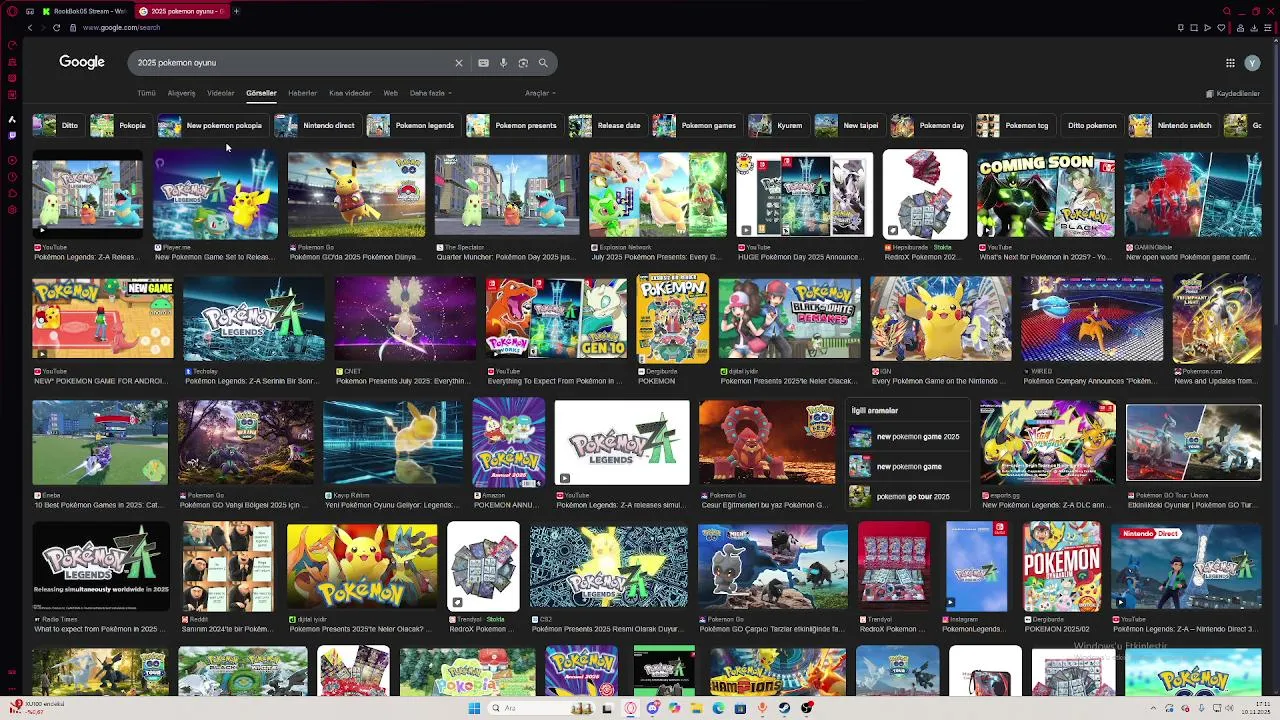This screenshot has width=1280, height=720.
Task: Reload the page with the refresh icon
Action: [x=56, y=28]
